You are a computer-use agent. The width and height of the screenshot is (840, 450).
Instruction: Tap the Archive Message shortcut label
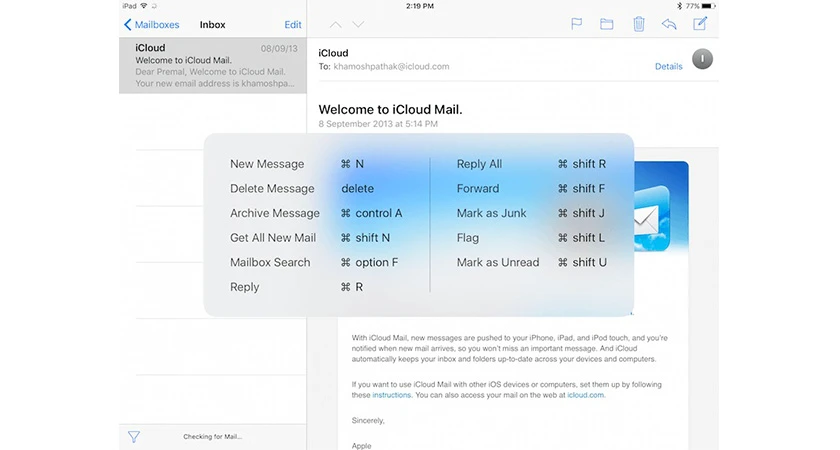pyautogui.click(x=275, y=213)
